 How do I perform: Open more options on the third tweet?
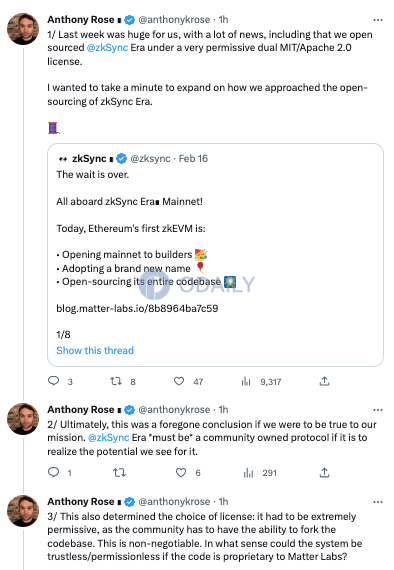point(378,502)
